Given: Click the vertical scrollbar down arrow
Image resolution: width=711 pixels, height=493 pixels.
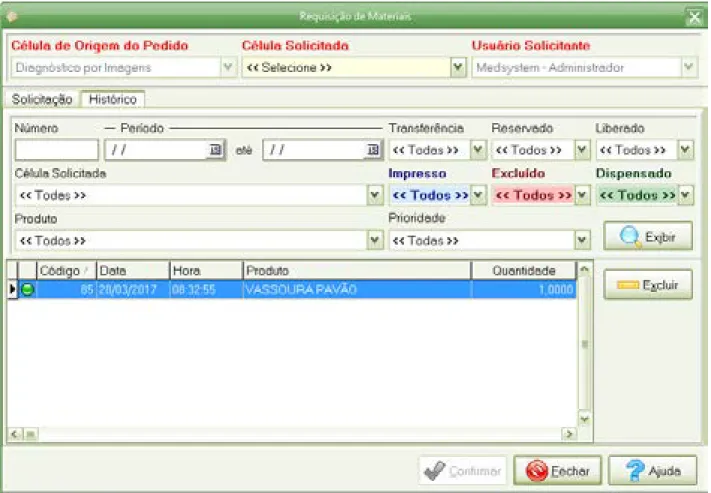Looking at the screenshot, I should 584,419.
